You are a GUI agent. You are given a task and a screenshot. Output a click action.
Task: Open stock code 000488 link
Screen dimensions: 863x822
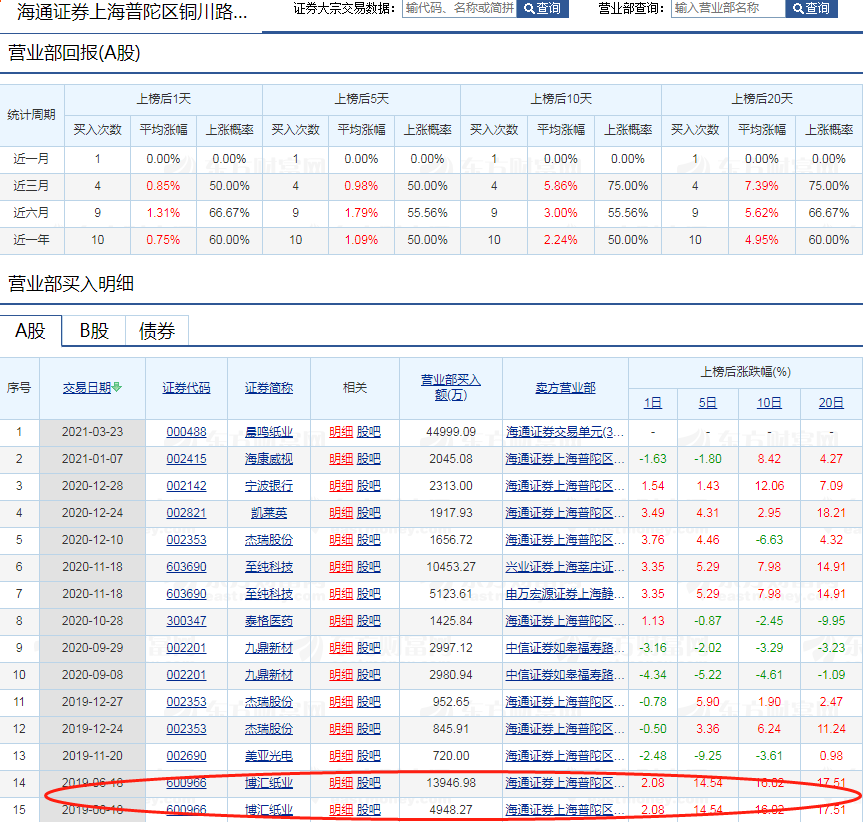187,432
